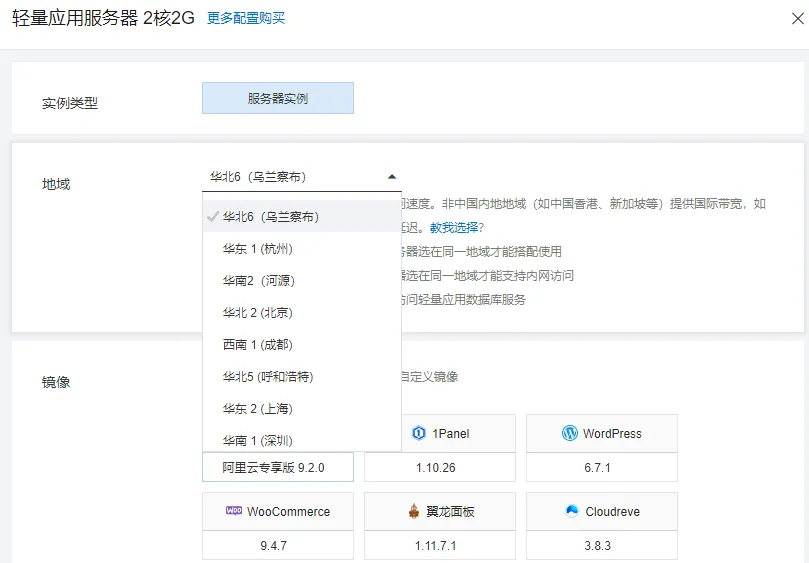Select WooCommerce version 9.4.7 box
The width and height of the screenshot is (809, 563).
(278, 545)
